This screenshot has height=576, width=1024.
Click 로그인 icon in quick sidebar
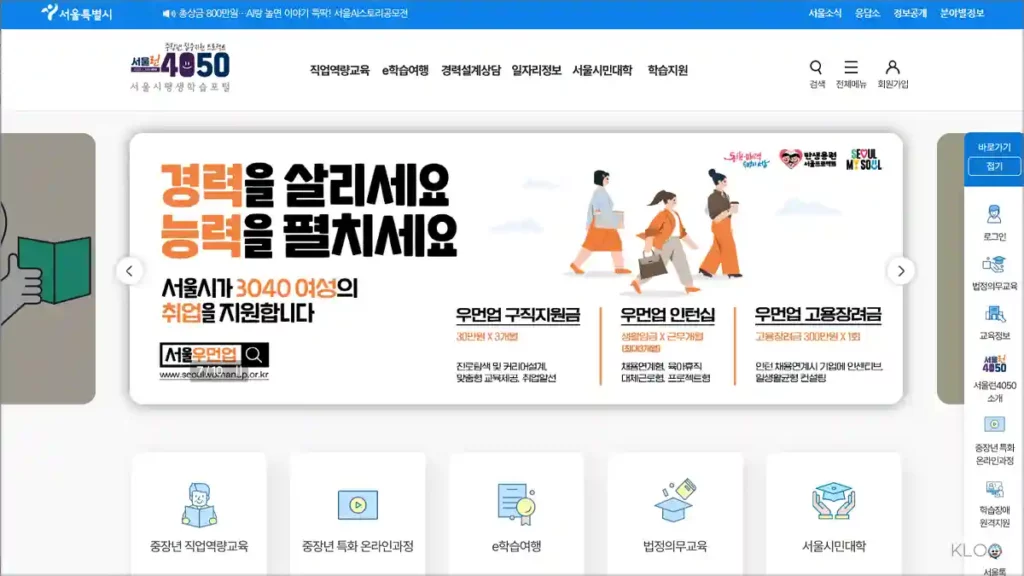click(994, 214)
